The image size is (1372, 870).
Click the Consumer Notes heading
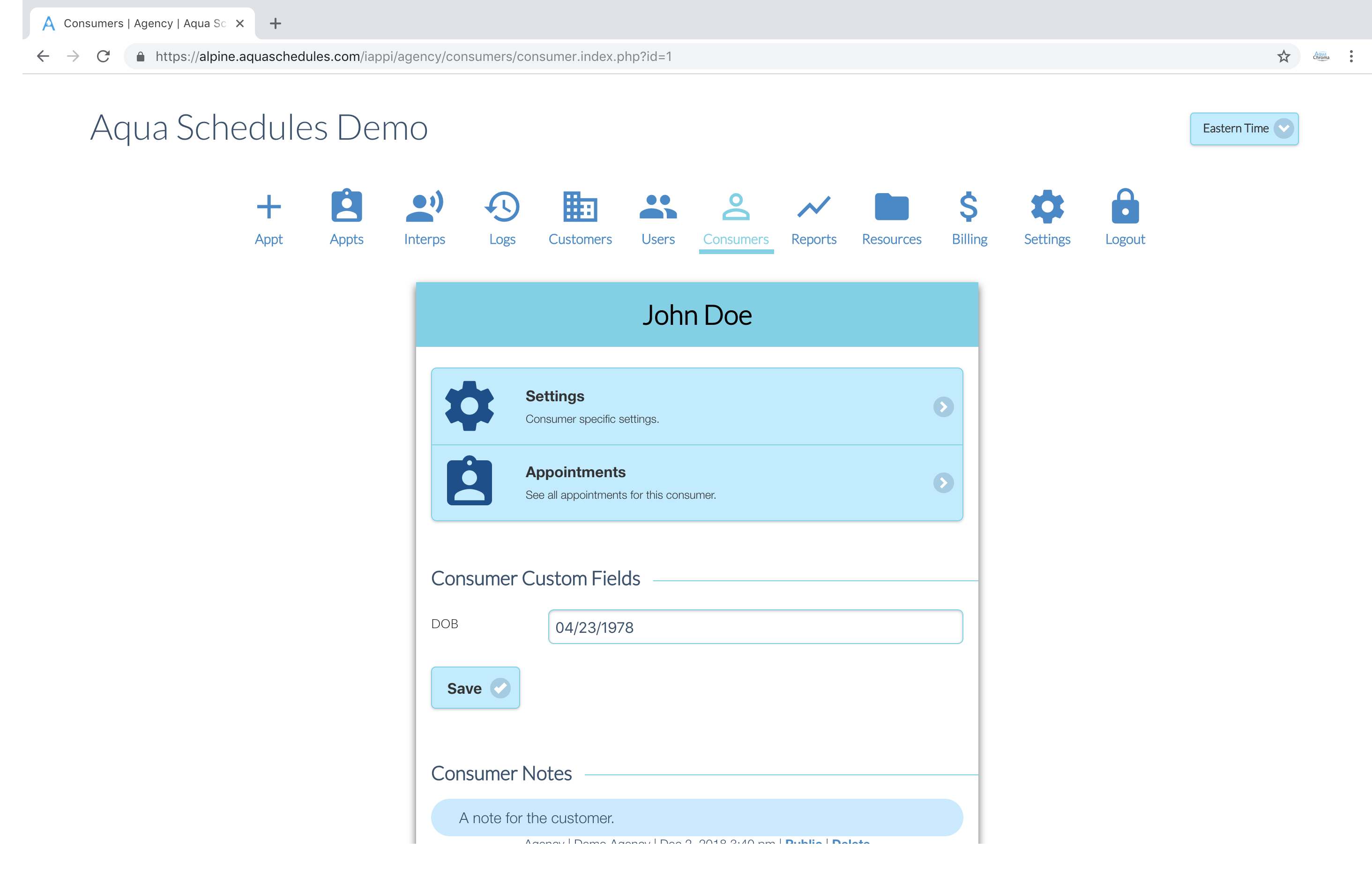(501, 773)
